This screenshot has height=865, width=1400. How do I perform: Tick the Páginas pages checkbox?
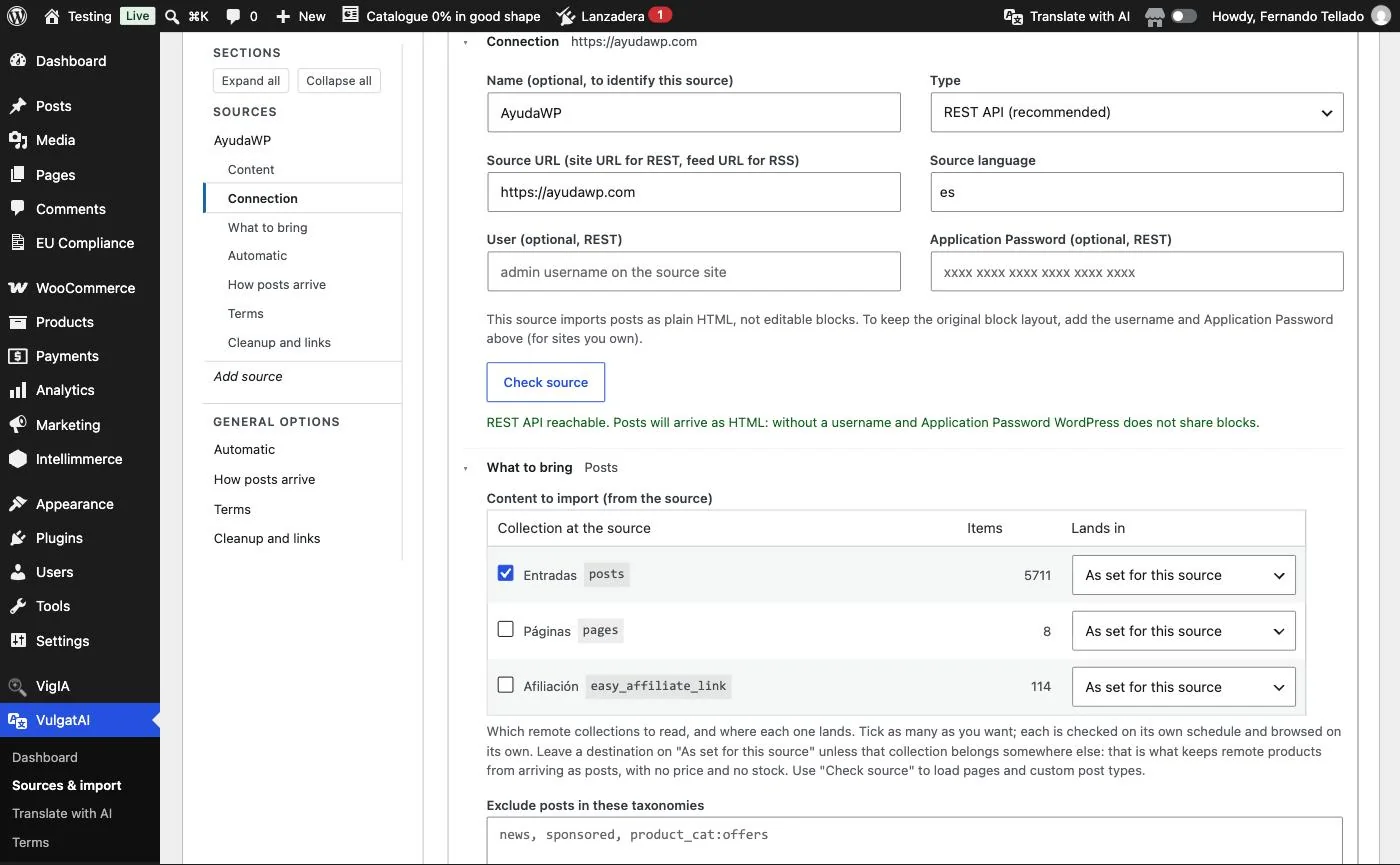pos(506,630)
